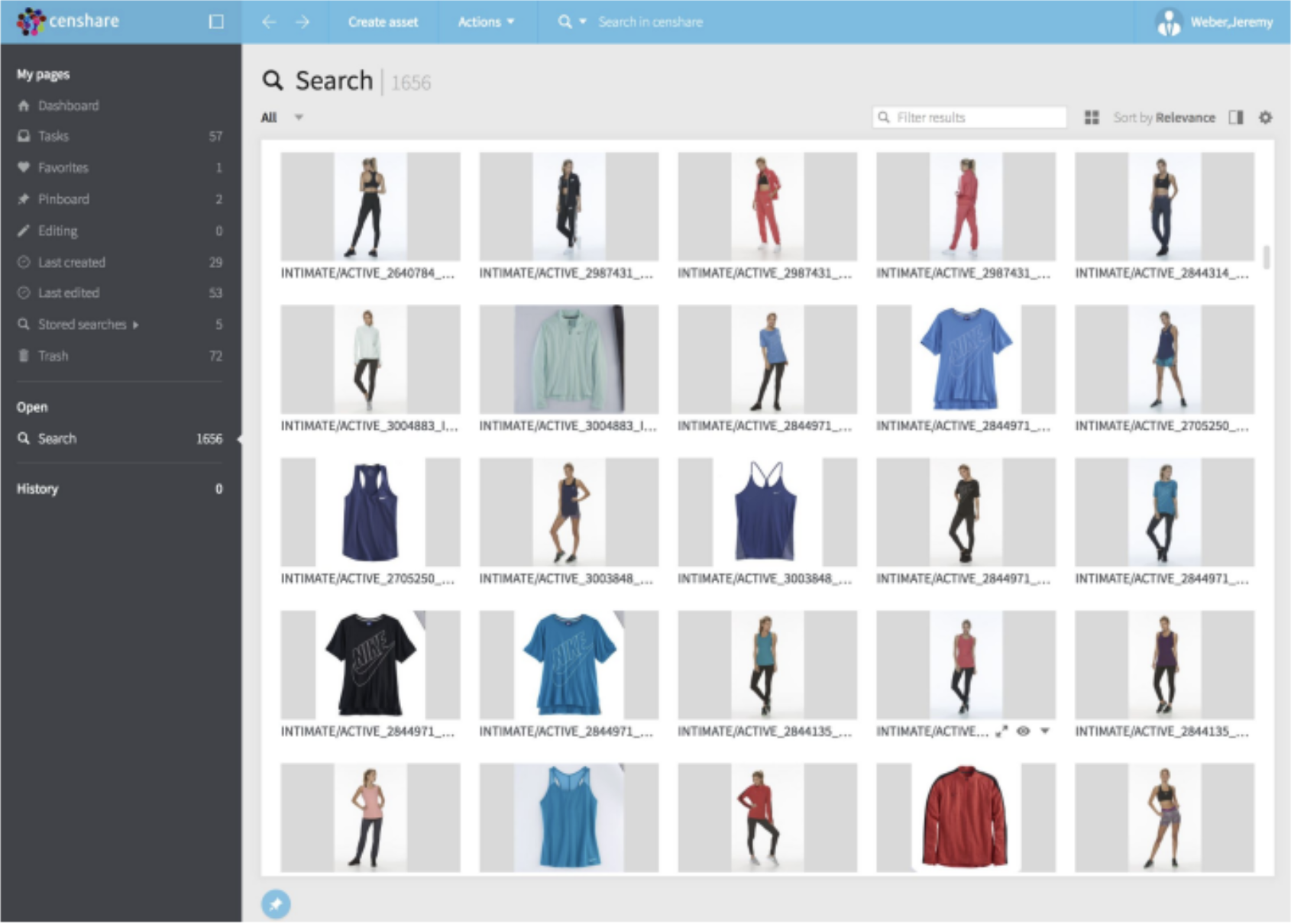
Task: Open the navy racerback tank thumbnail
Action: [370, 512]
